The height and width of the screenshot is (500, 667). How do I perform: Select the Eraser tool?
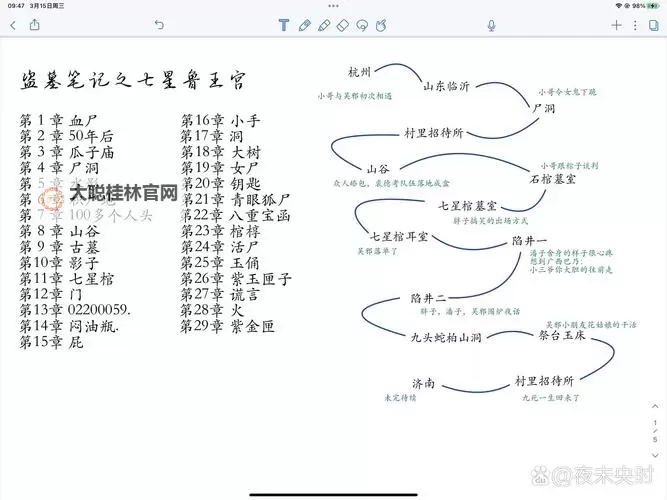coord(343,25)
